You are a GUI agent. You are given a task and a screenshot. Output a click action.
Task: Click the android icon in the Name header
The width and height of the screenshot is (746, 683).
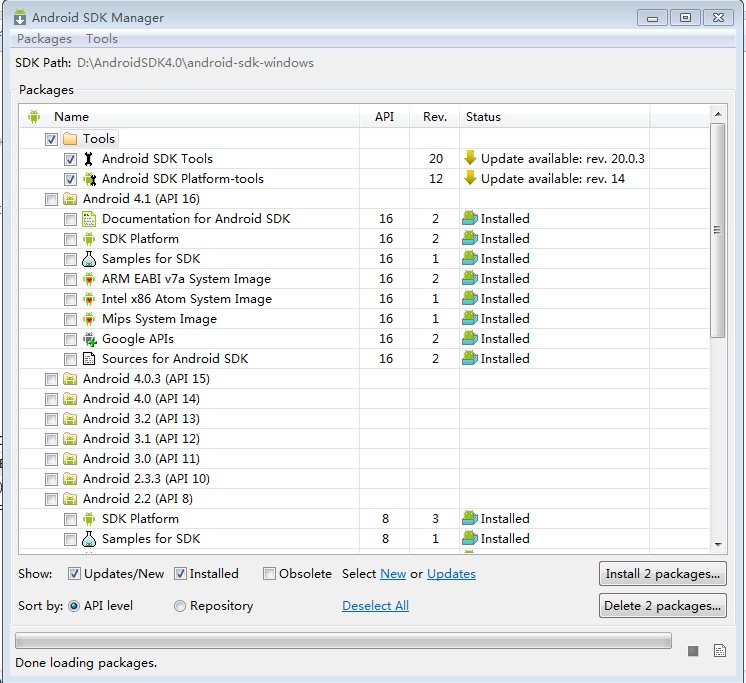(34, 117)
